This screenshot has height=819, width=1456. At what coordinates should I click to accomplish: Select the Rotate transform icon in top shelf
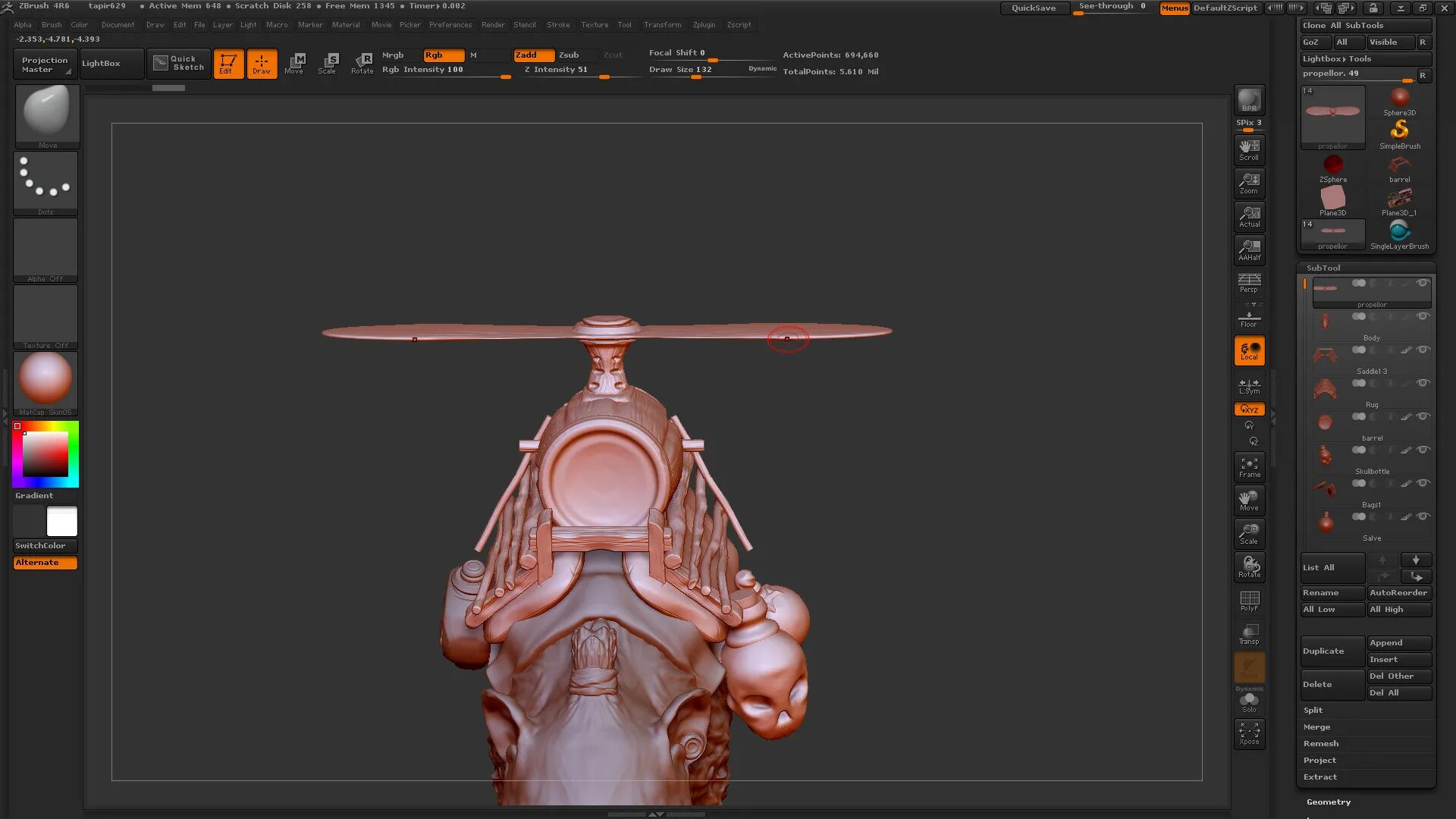[362, 63]
